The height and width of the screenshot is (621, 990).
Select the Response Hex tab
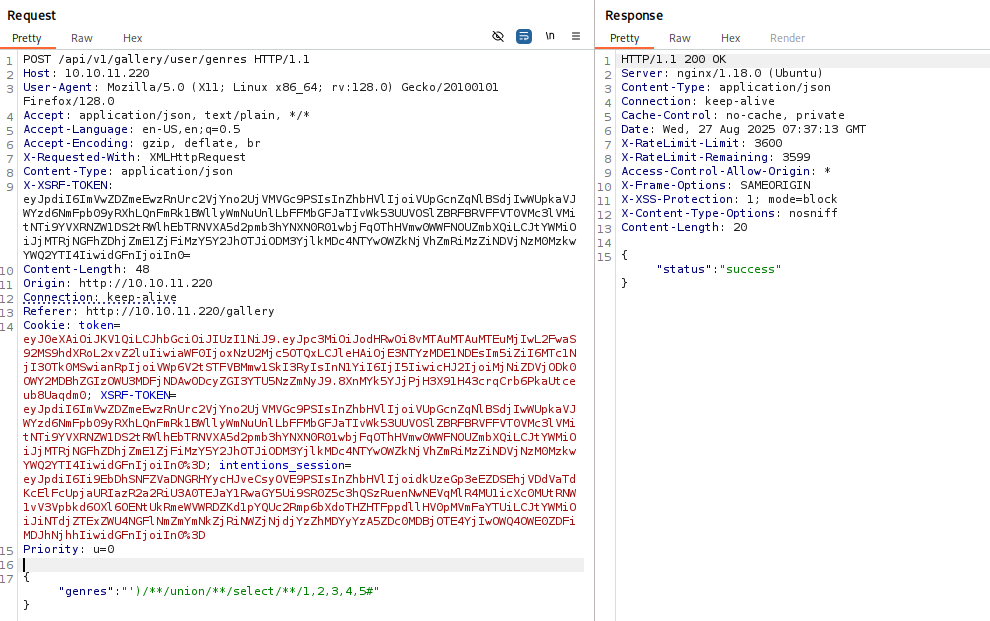point(731,38)
